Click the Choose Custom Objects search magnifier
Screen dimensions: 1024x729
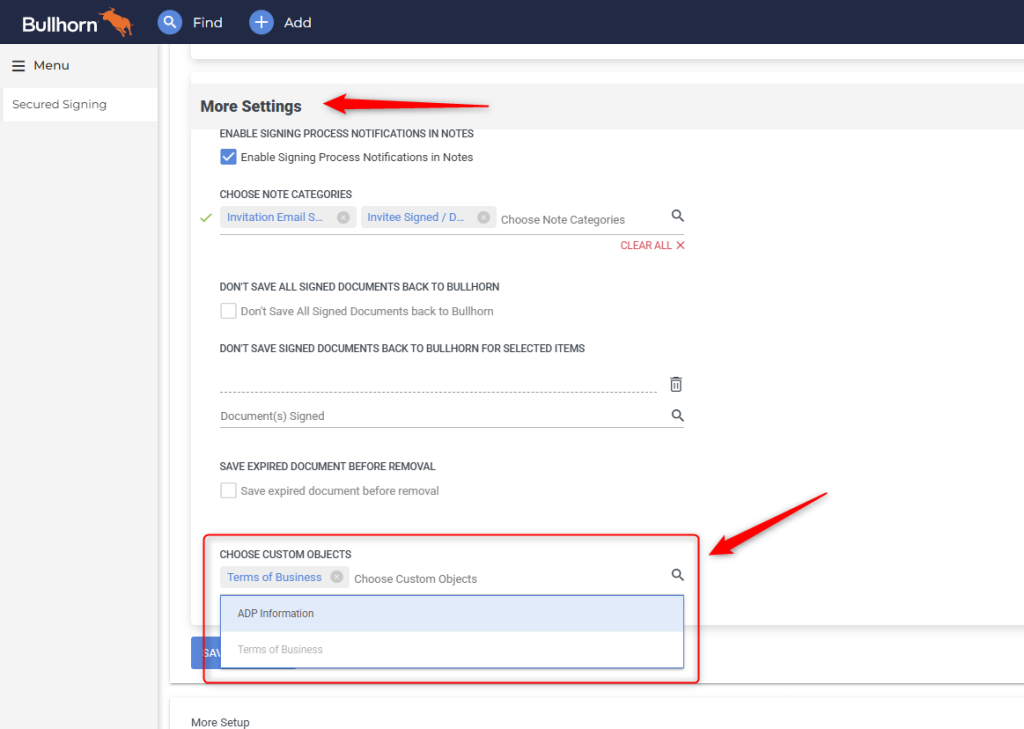click(678, 574)
